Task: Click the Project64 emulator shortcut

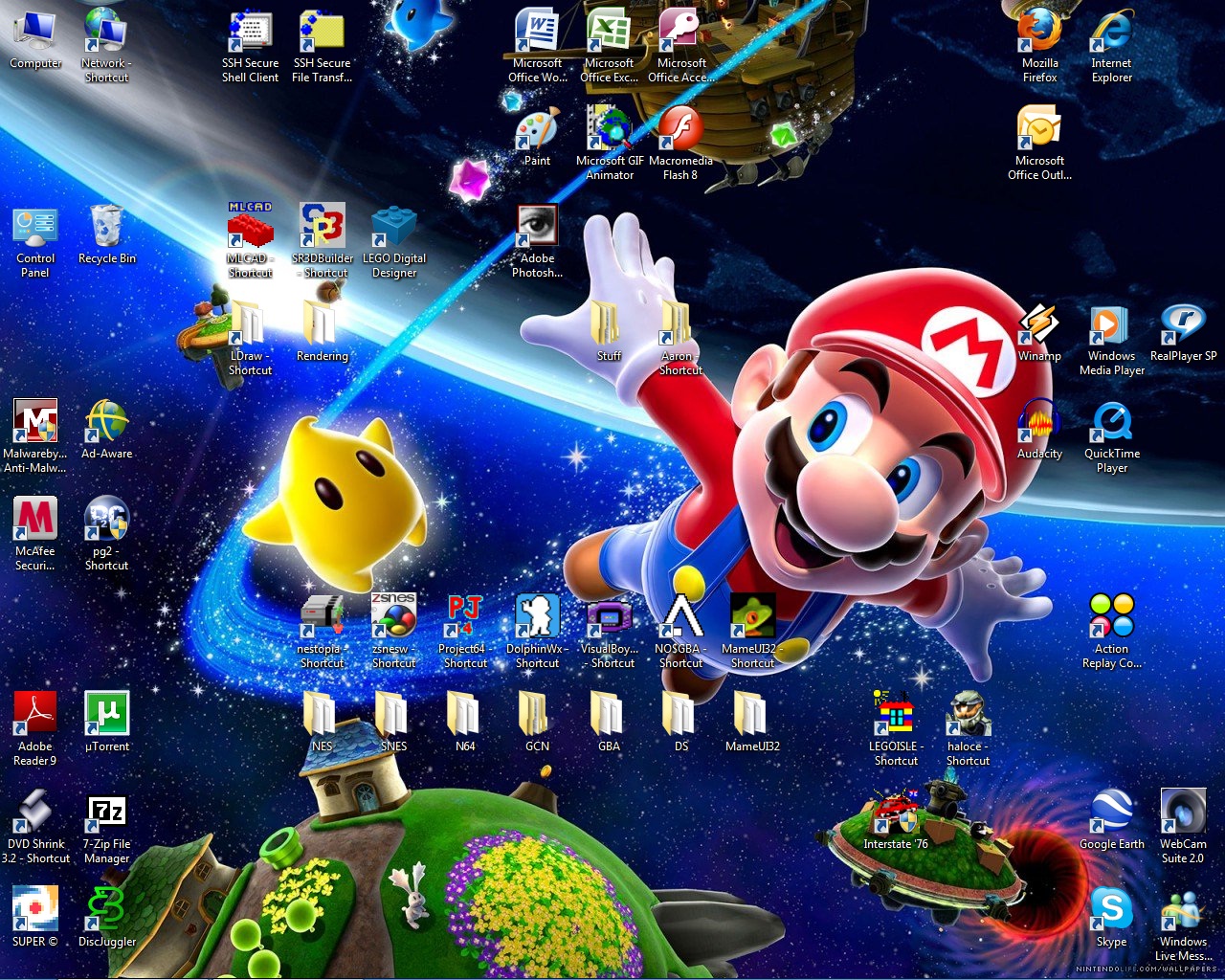Action: (x=465, y=618)
